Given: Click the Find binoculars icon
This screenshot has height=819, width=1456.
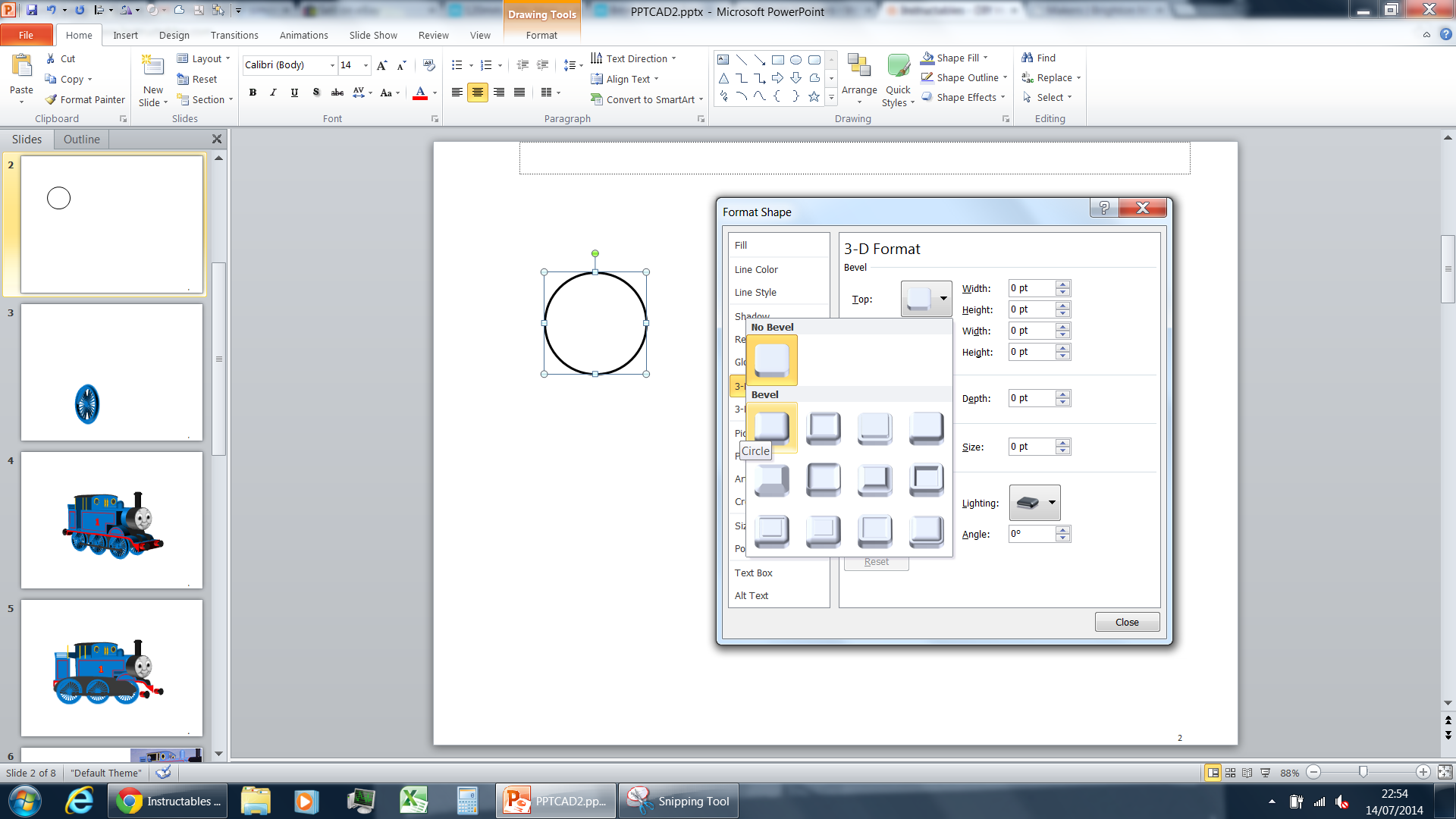Looking at the screenshot, I should click(x=1028, y=58).
